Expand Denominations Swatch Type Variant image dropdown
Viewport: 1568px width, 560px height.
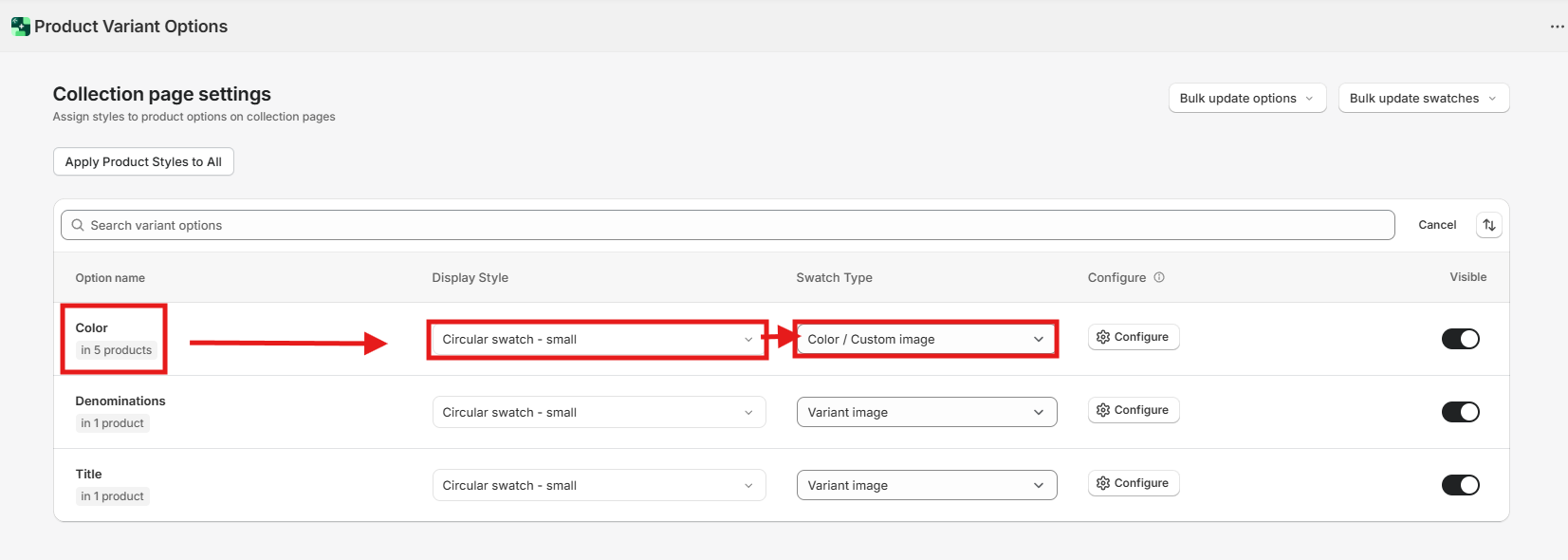[926, 412]
